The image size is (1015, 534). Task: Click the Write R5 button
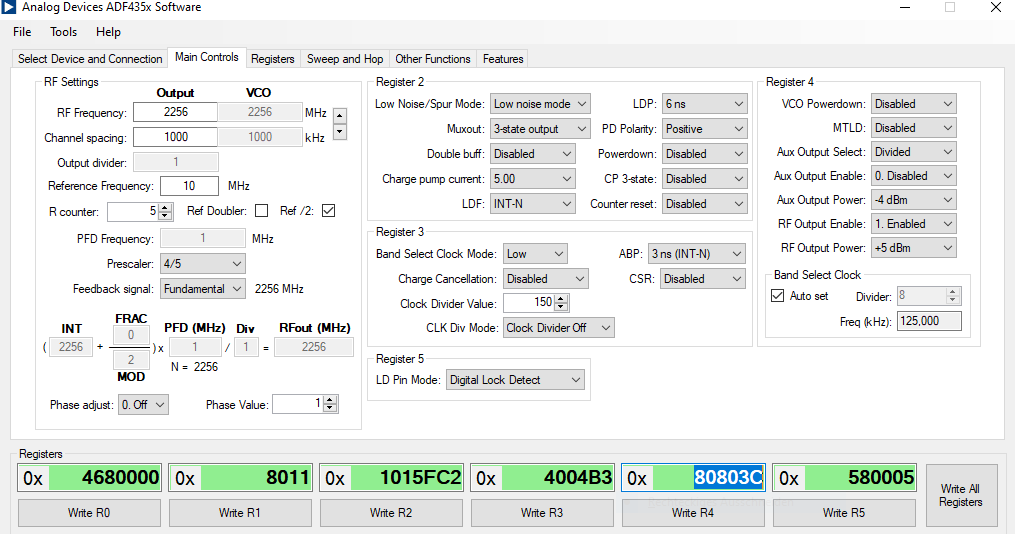click(844, 513)
